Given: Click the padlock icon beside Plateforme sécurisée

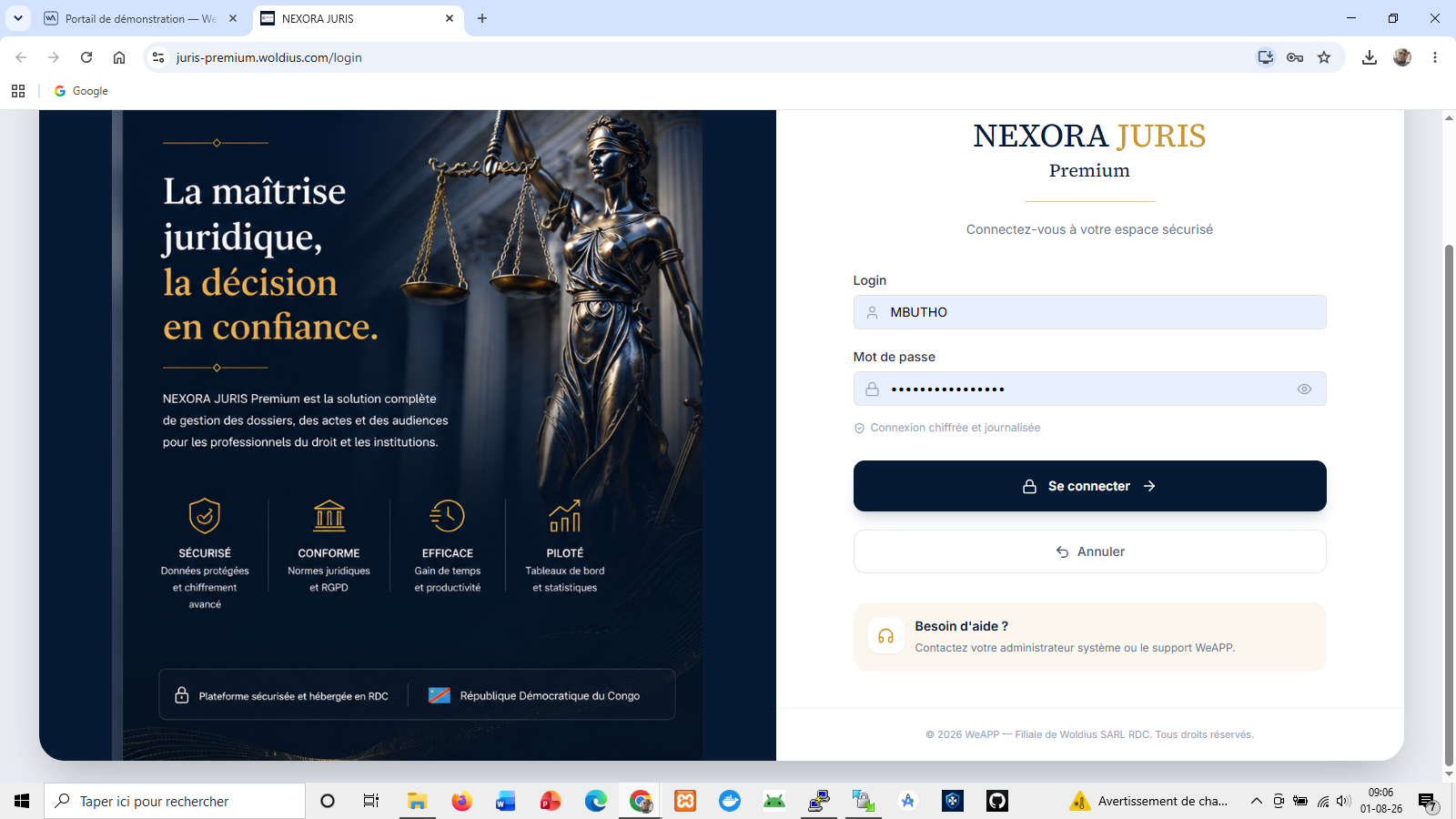Looking at the screenshot, I should pos(182,695).
